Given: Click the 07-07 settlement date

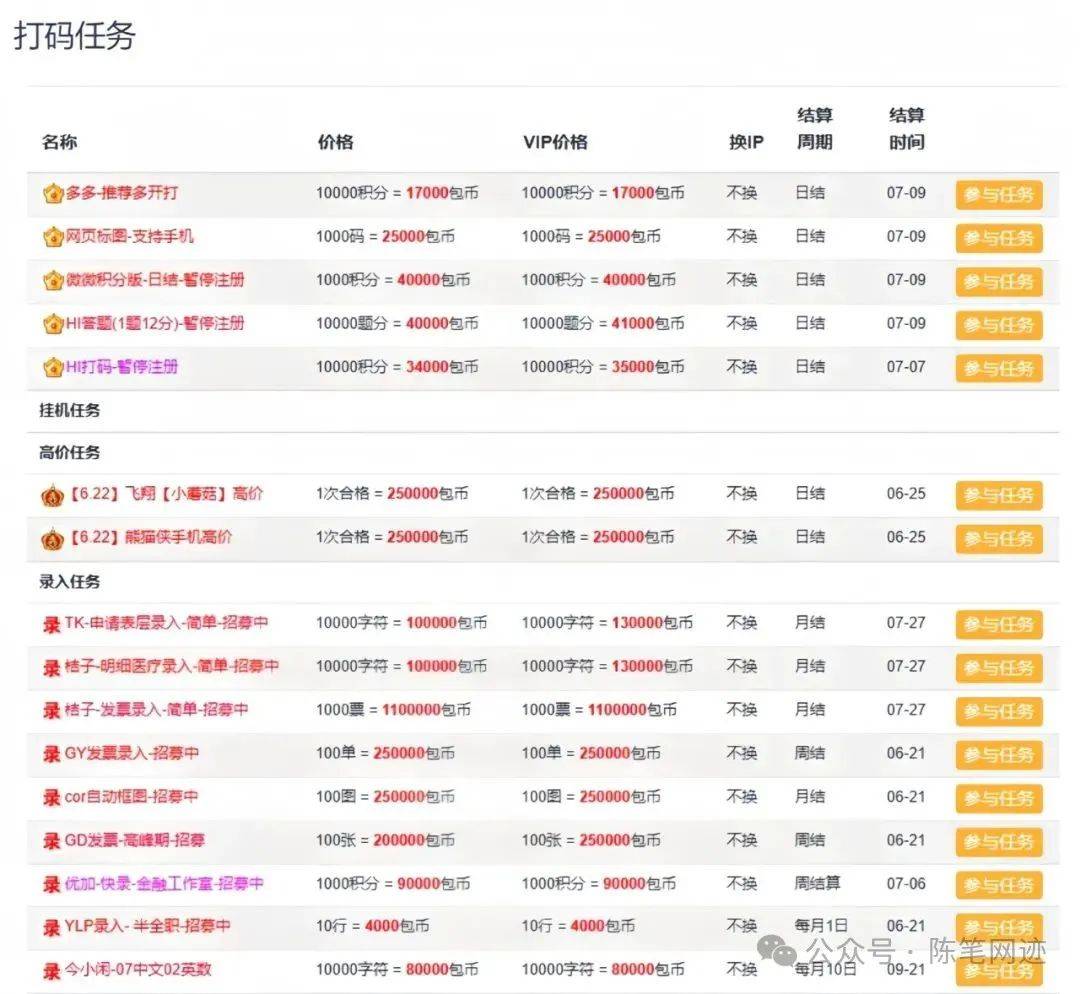Looking at the screenshot, I should pos(906,366).
